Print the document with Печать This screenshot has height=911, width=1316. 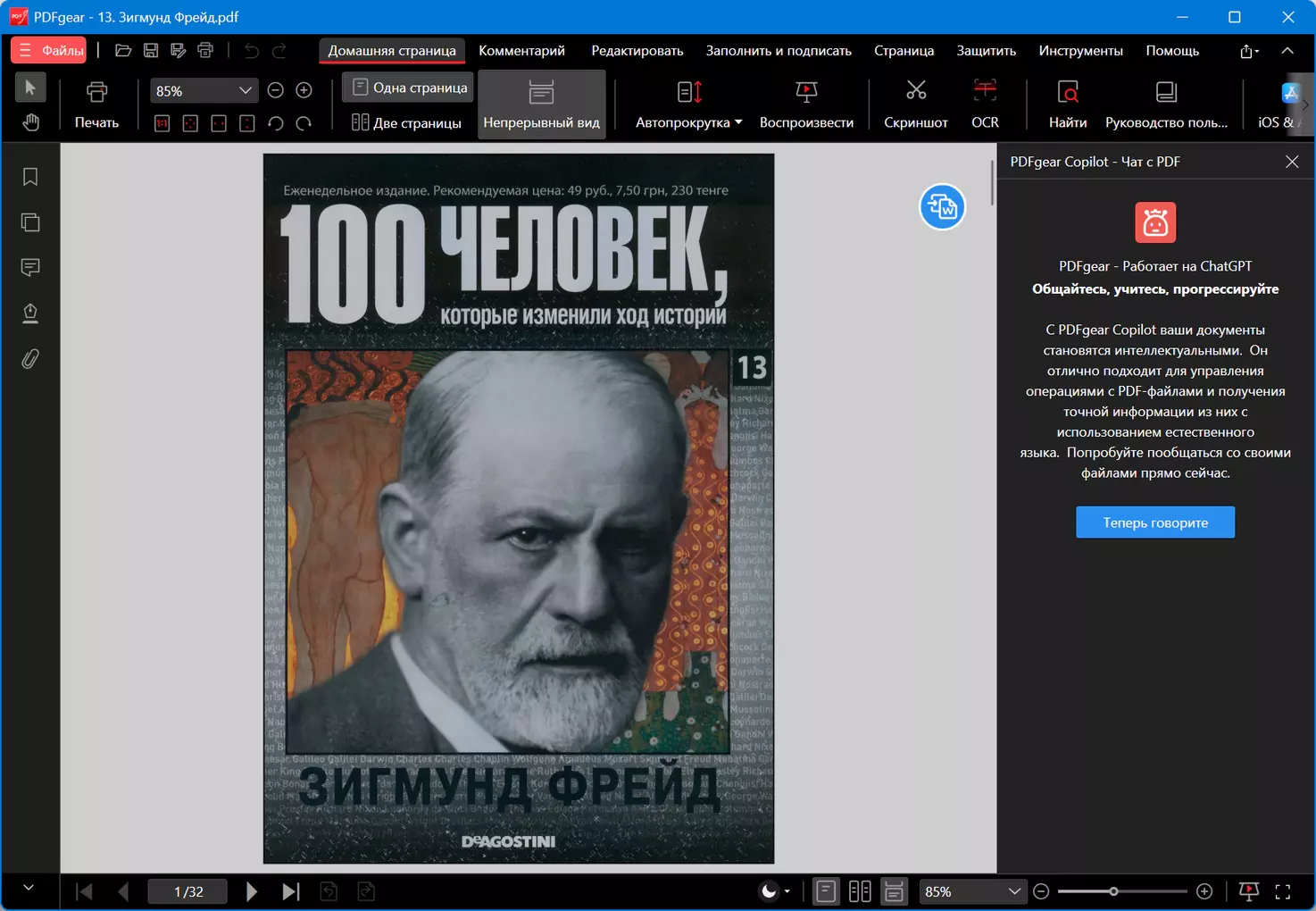coord(96,105)
